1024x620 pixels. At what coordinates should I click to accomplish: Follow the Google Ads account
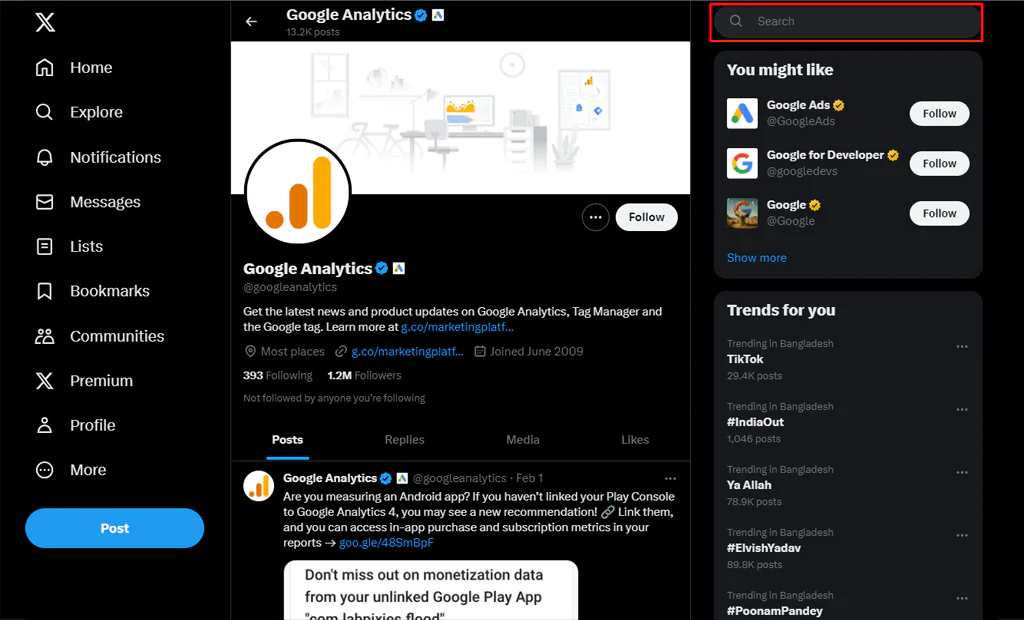939,113
